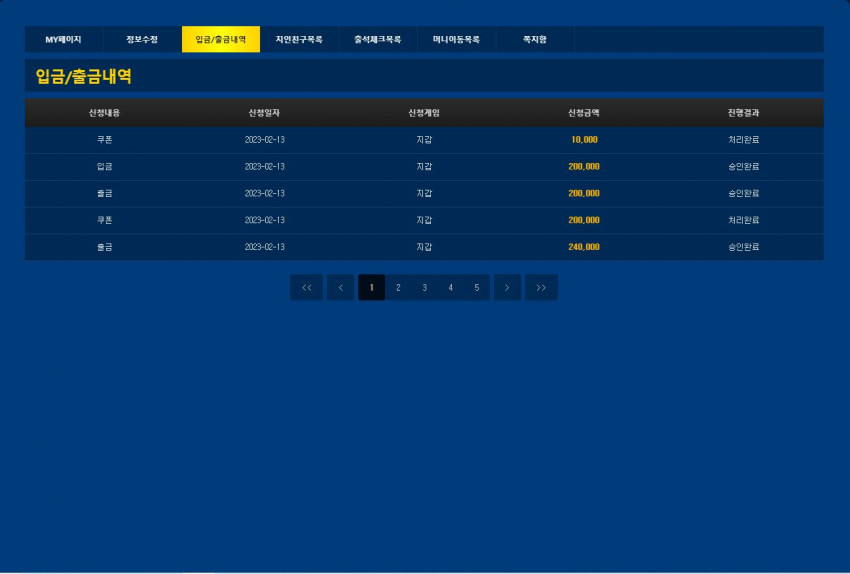This screenshot has width=850, height=574.
Task: Go to pagination page 2
Action: coord(398,288)
